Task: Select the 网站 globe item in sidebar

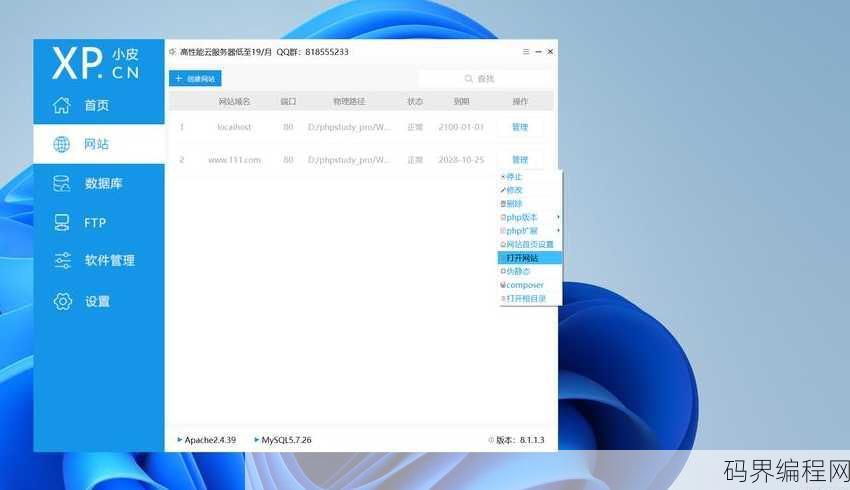Action: pyautogui.click(x=99, y=144)
